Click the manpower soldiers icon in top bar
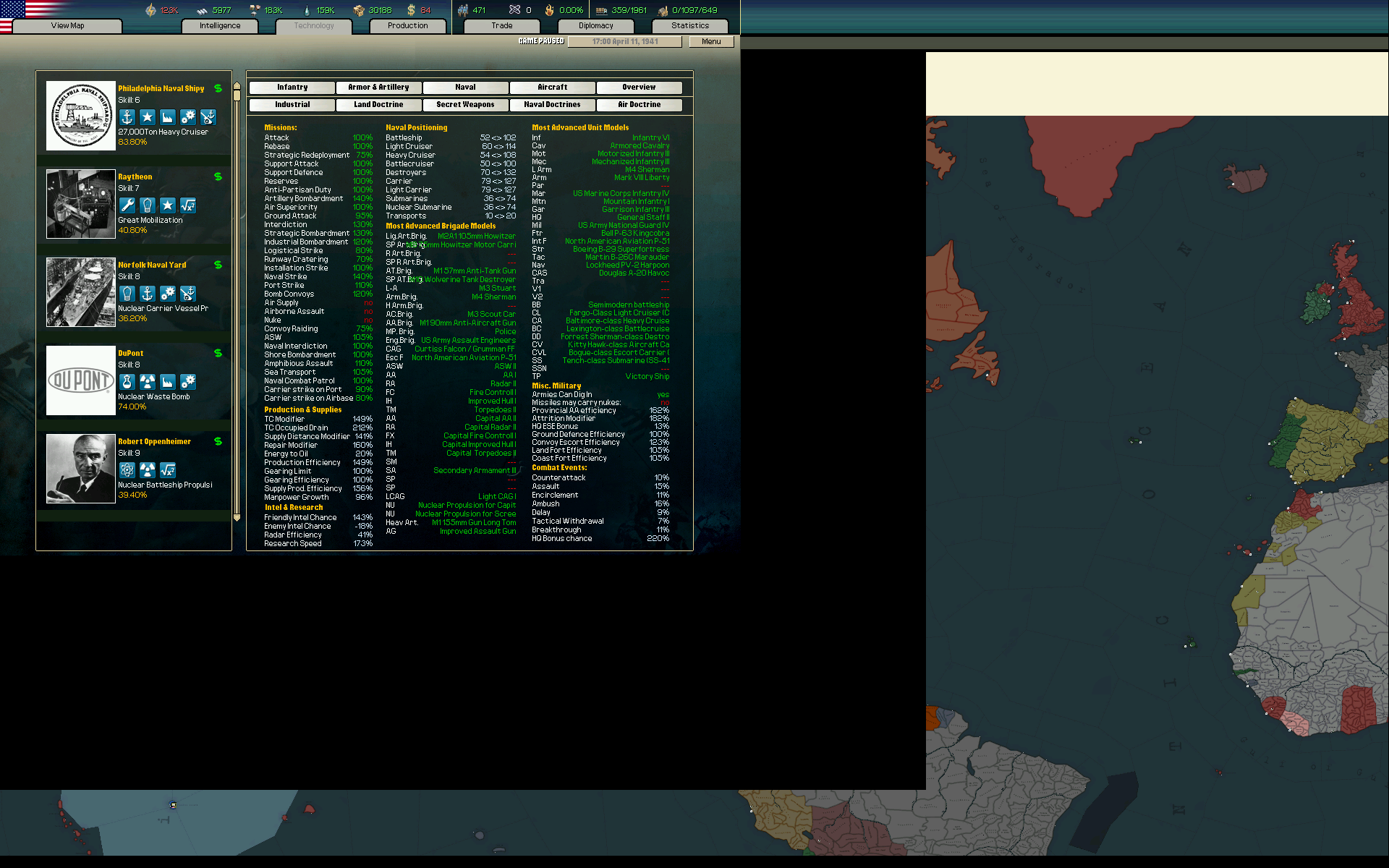 (463, 10)
